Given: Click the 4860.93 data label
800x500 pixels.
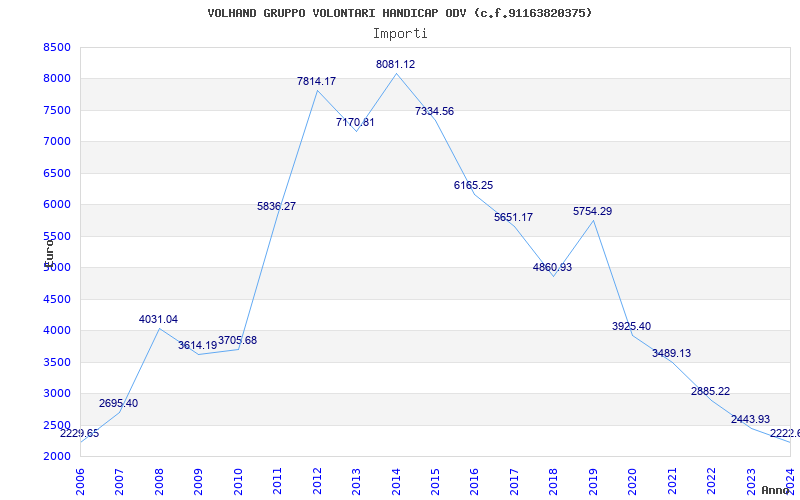Looking at the screenshot, I should (553, 267).
